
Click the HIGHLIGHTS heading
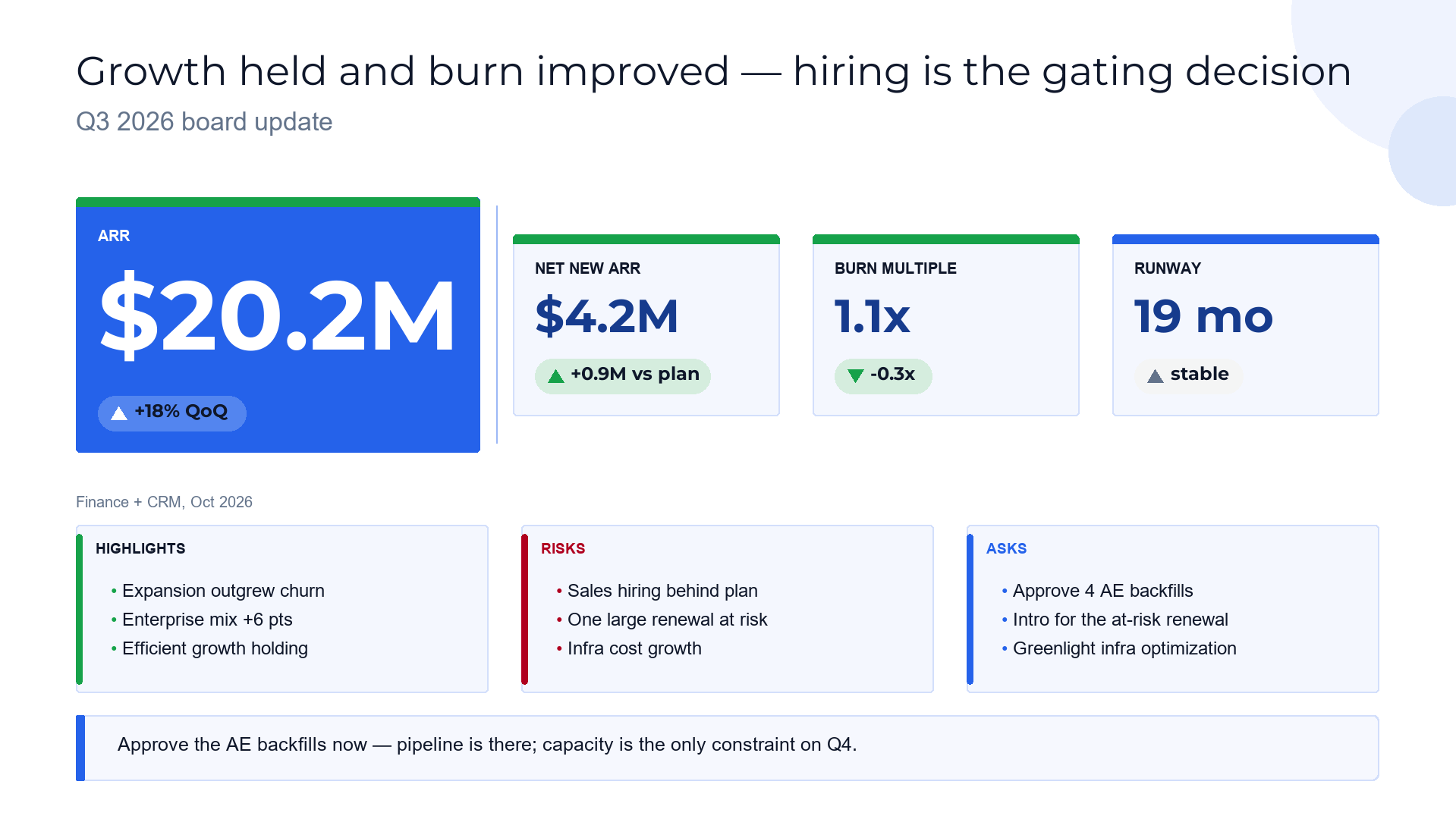pos(140,549)
